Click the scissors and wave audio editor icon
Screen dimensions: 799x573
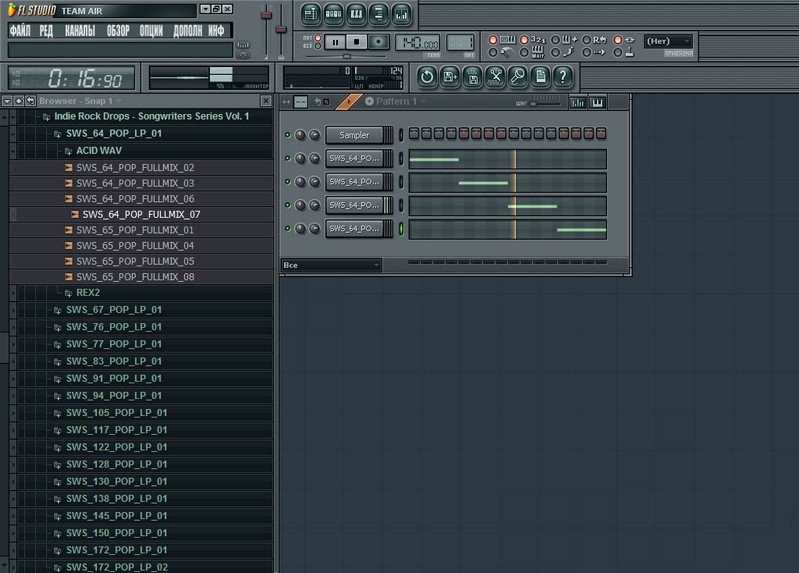[x=494, y=76]
